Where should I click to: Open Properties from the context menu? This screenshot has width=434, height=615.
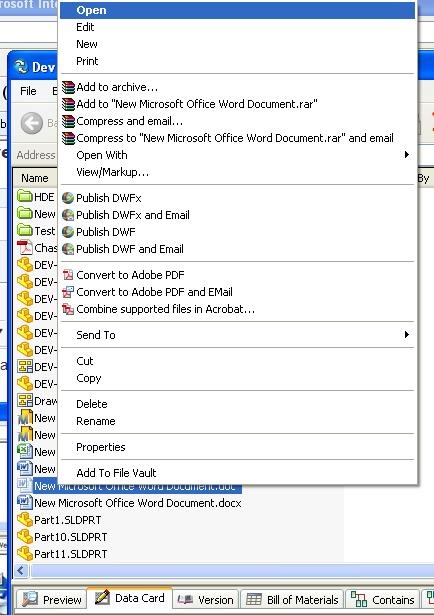237,447
